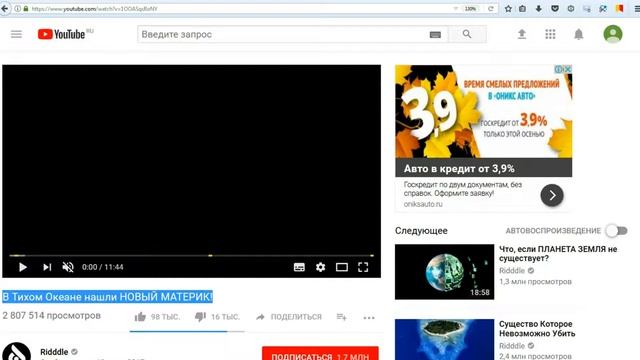Open the three-dot more actions menu

point(369,318)
